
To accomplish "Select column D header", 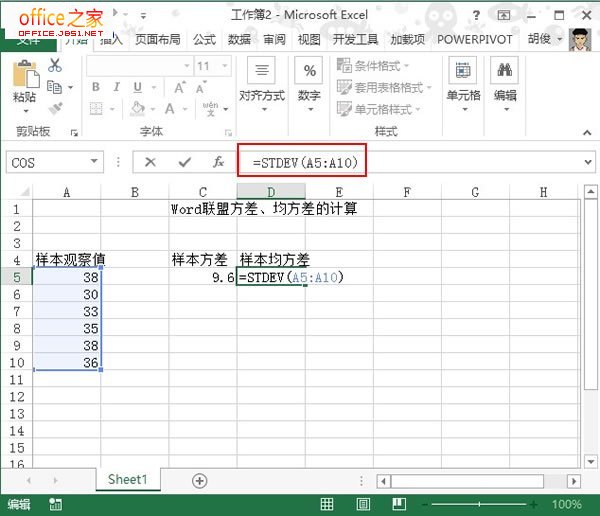I will (271, 192).
